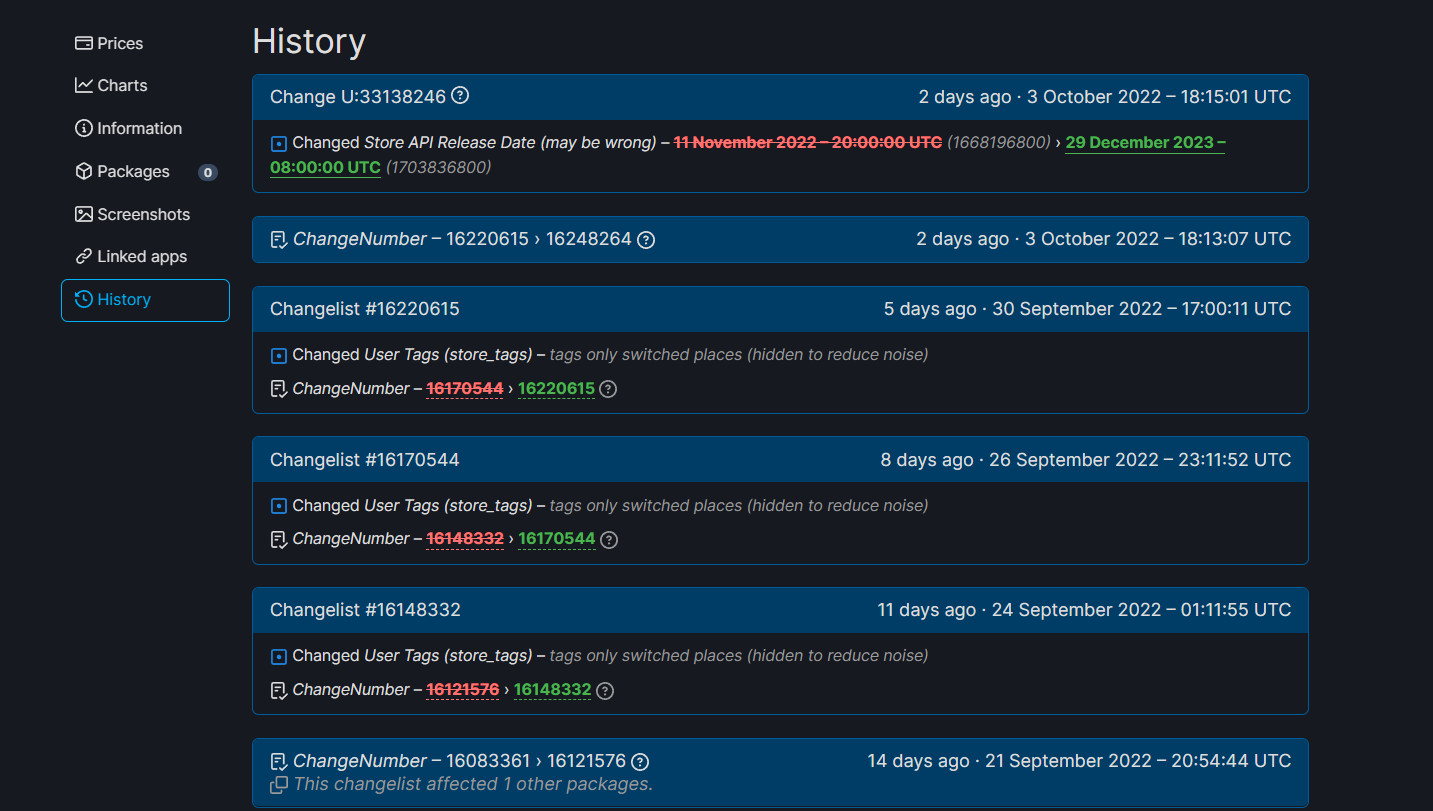Click the Screenshots image icon in sidebar

pyautogui.click(x=84, y=214)
